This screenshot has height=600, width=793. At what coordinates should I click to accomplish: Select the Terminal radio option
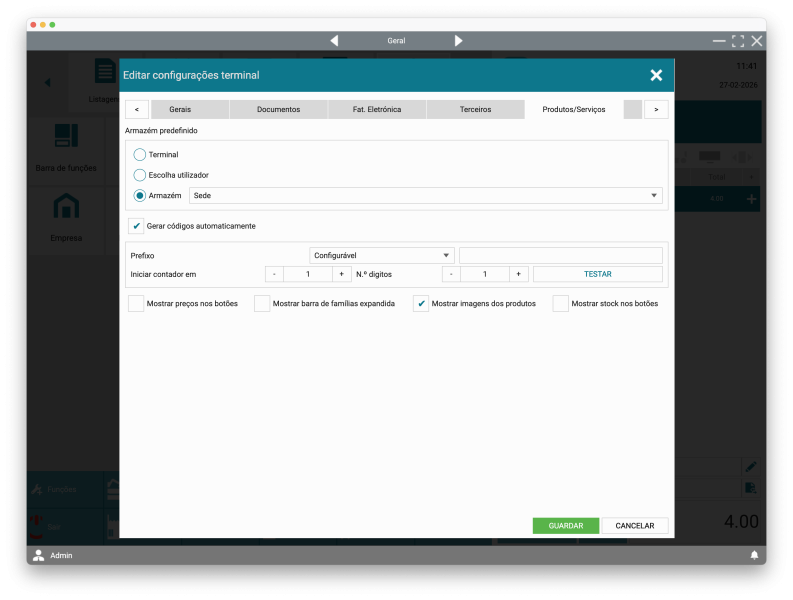point(140,155)
